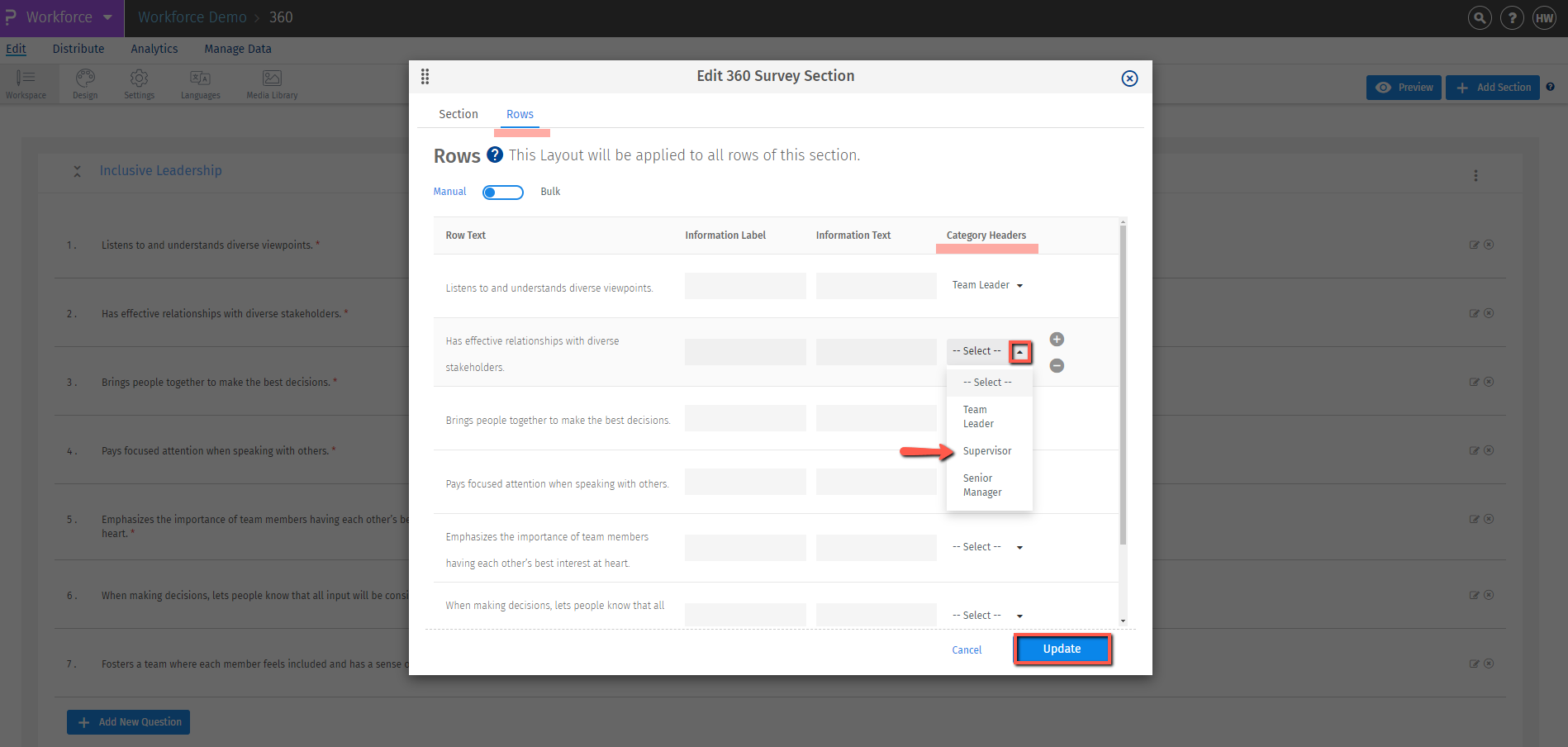Click scrollbar down arrow in rows table
This screenshot has width=1568, height=747.
(x=1123, y=621)
